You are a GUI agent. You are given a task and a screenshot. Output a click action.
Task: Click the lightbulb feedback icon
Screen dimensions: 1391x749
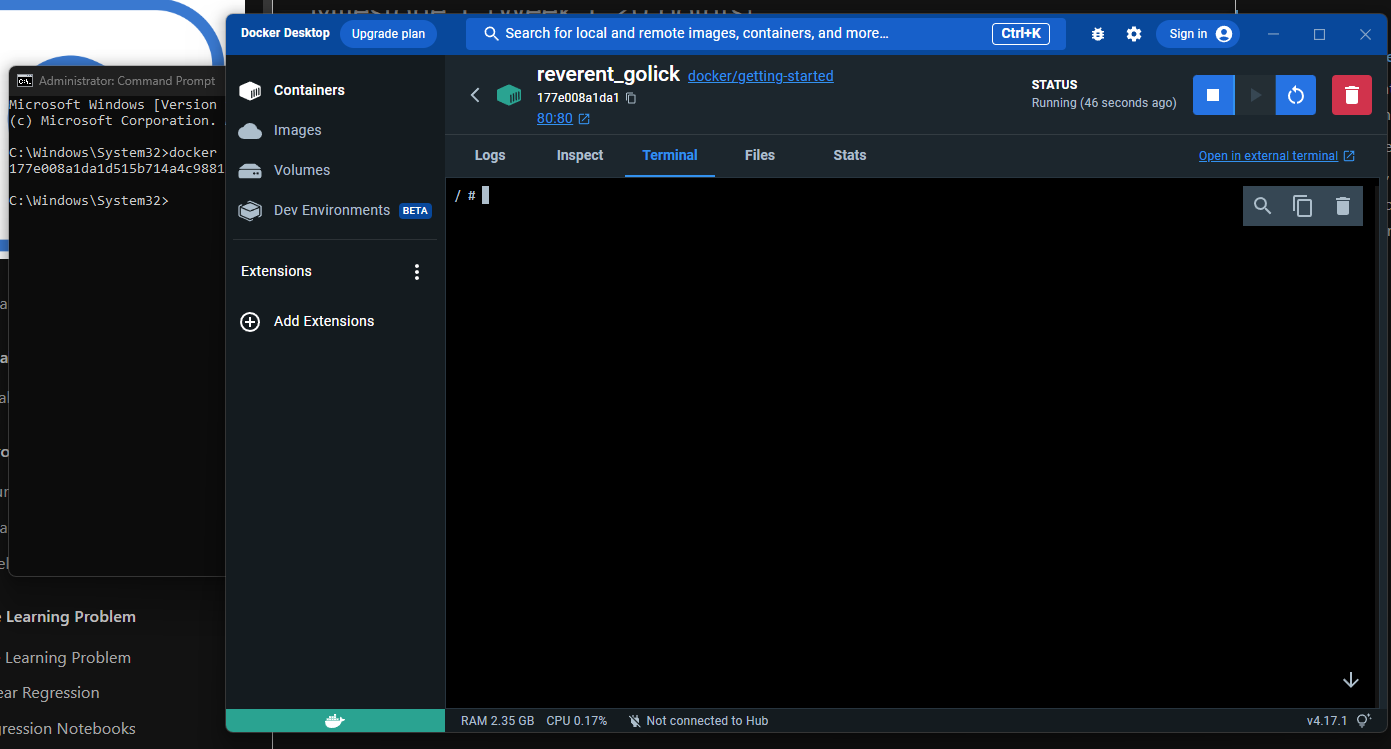coord(1363,721)
